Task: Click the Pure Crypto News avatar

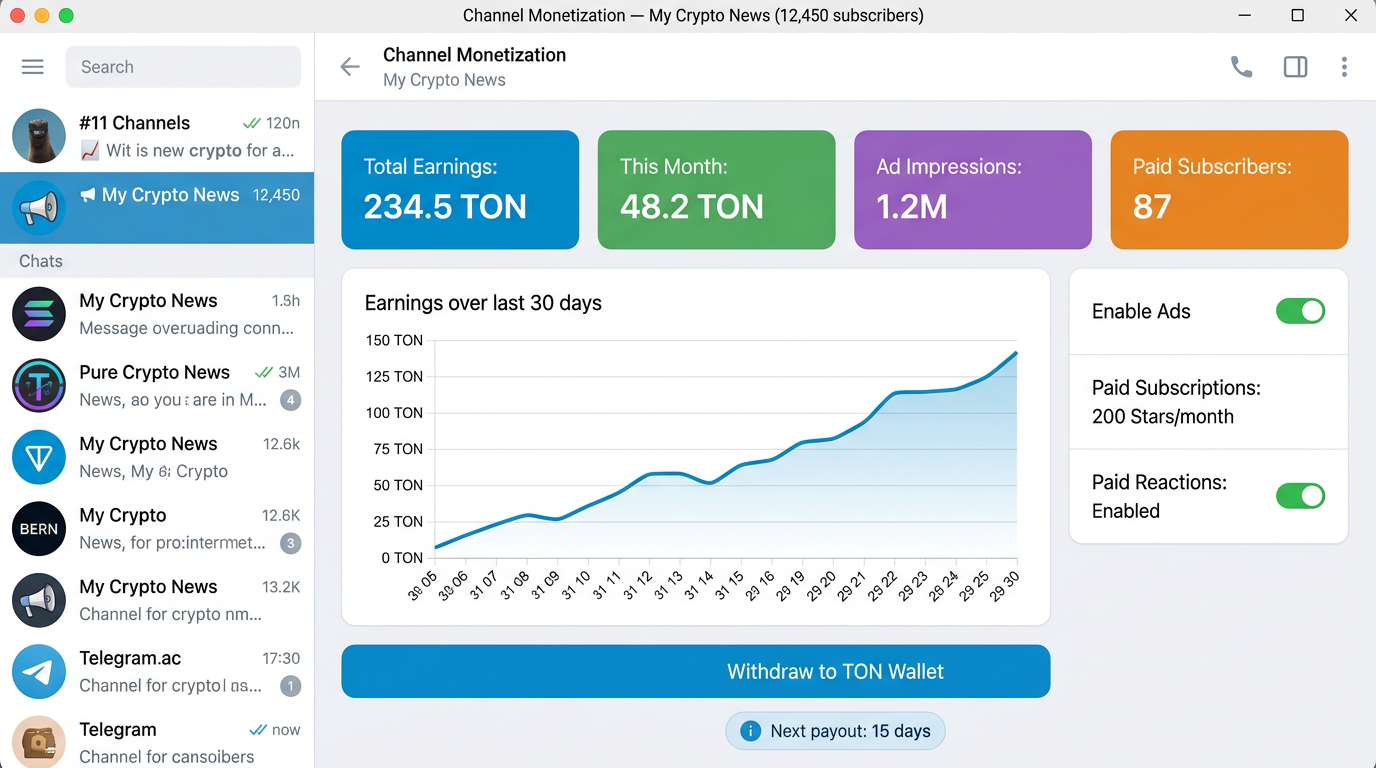Action: tap(39, 386)
